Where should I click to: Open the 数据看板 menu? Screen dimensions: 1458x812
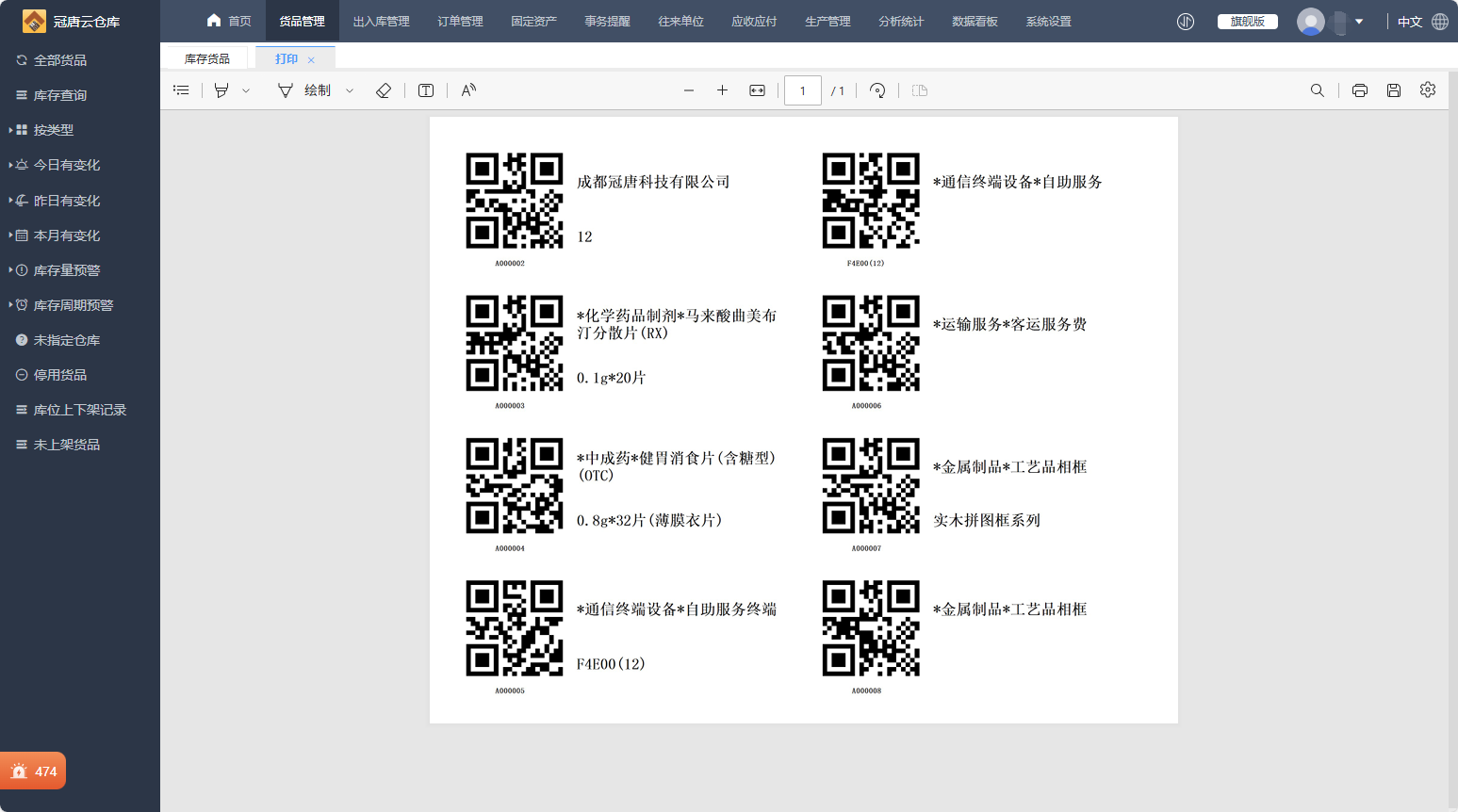pos(975,21)
